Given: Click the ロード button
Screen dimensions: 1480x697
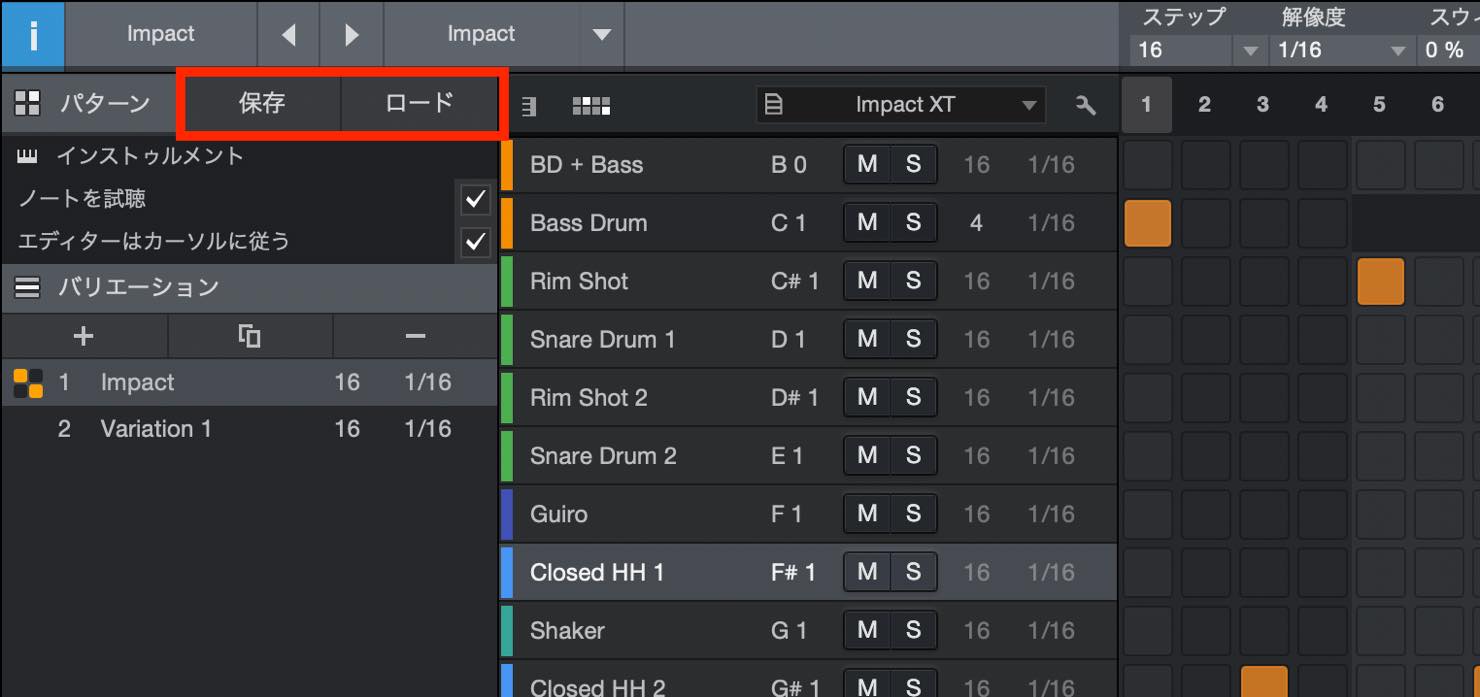Looking at the screenshot, I should (x=419, y=103).
